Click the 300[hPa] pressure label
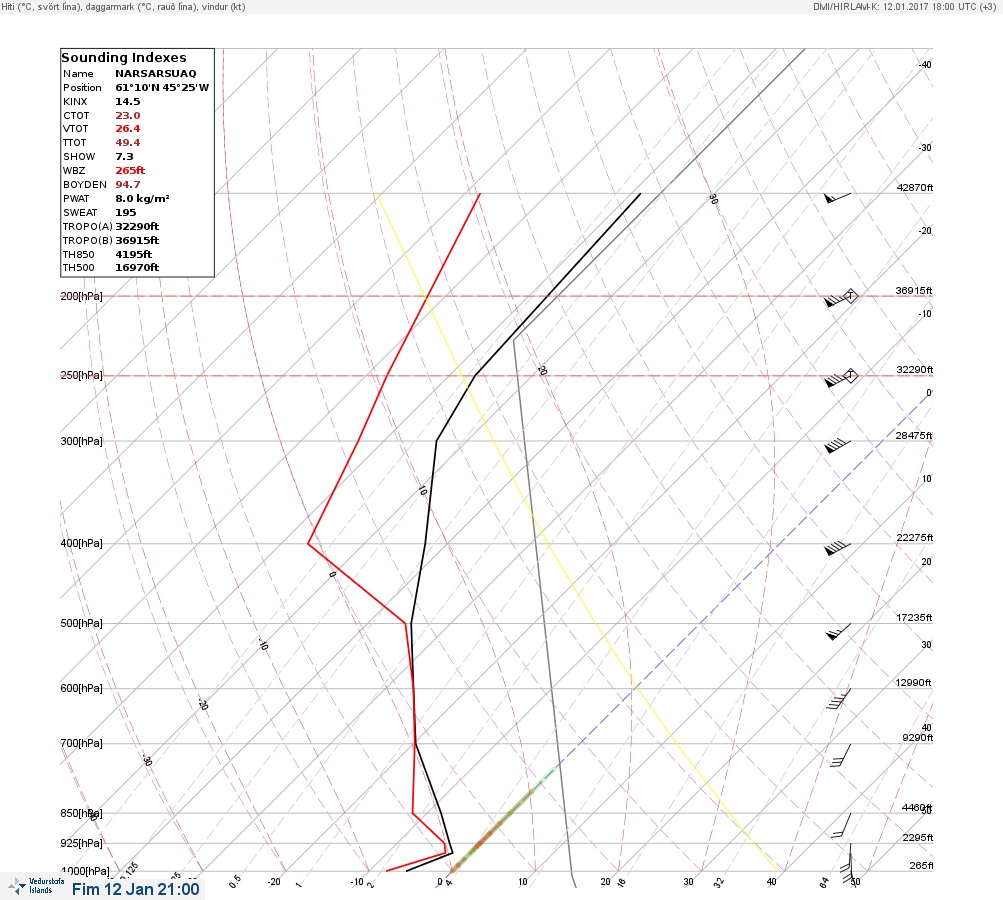This screenshot has width=1003, height=900. pyautogui.click(x=81, y=441)
